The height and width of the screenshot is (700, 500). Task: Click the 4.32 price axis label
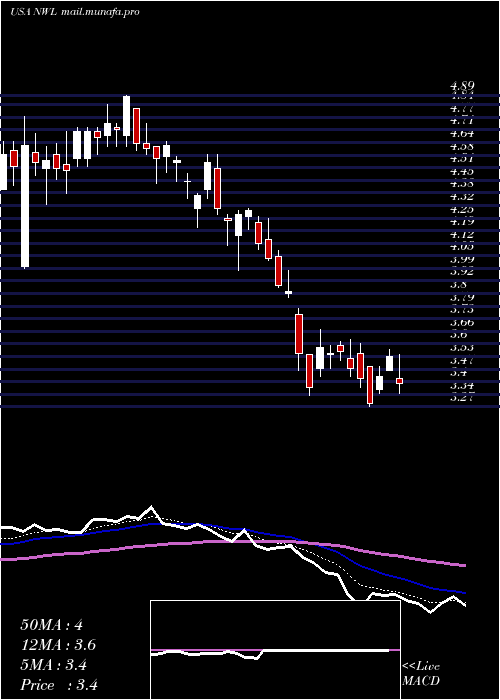coord(462,196)
